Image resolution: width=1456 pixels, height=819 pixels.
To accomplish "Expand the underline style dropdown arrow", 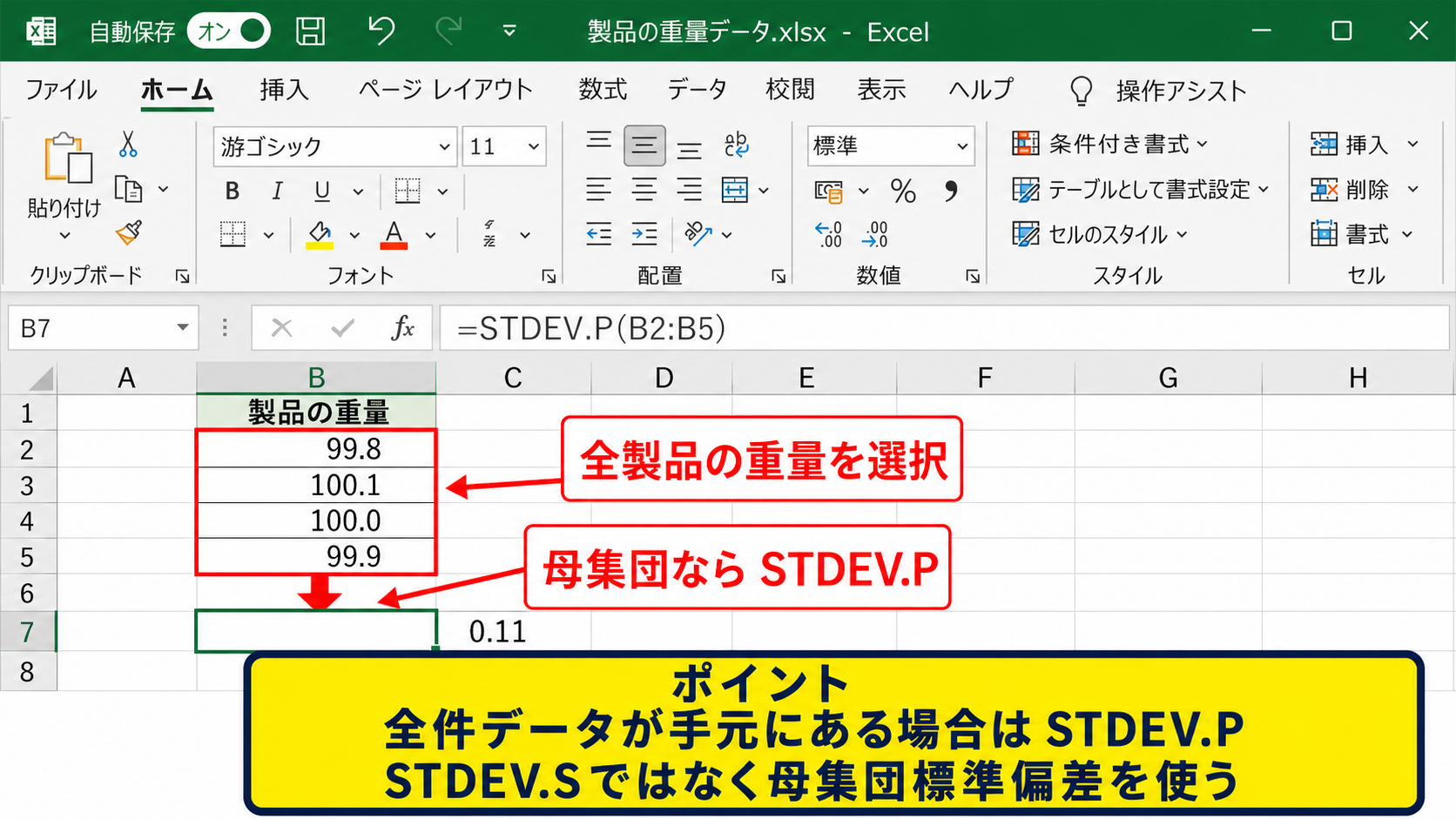I will (x=358, y=191).
